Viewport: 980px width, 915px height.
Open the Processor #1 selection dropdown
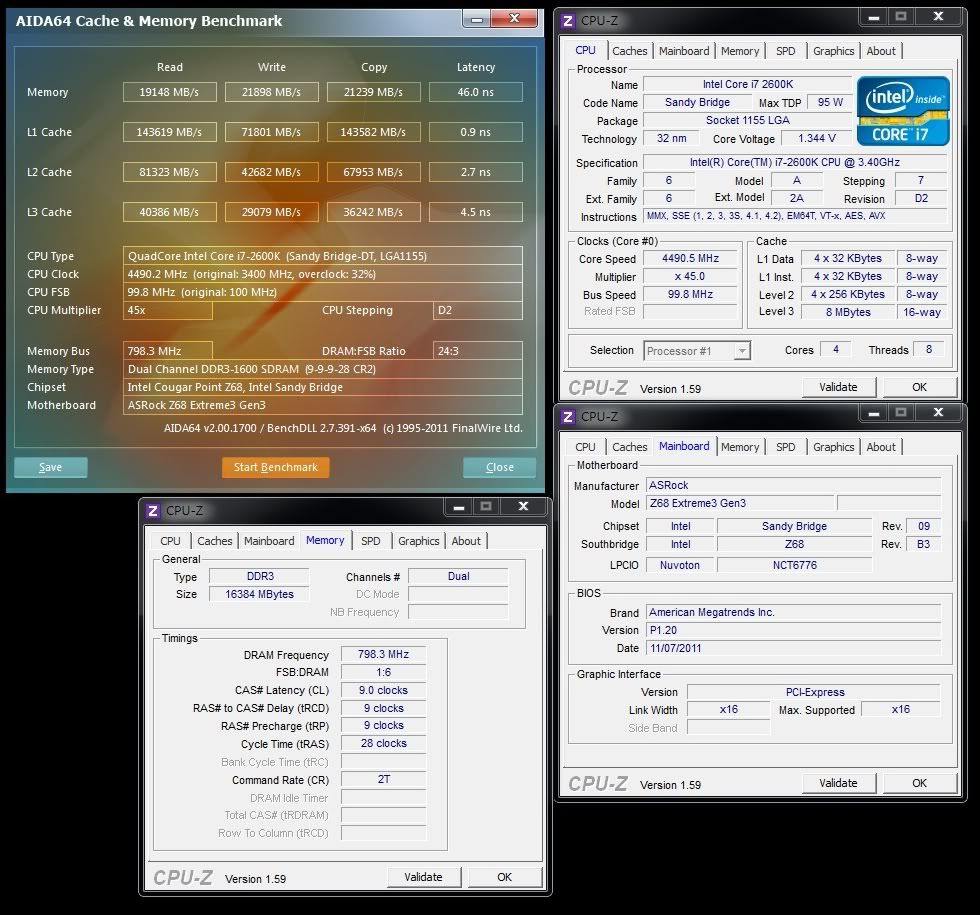pos(697,351)
